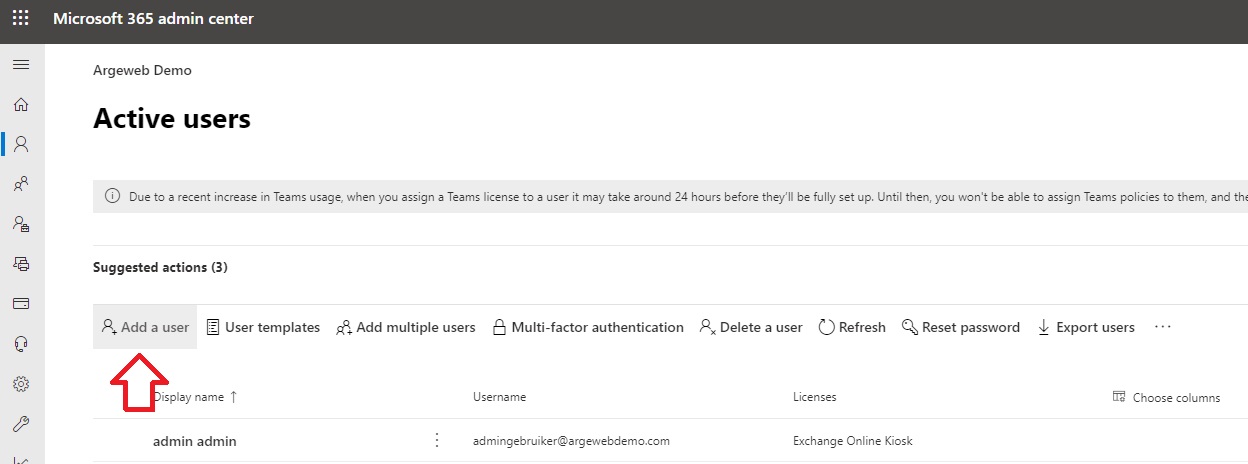Open more actions for admin admin
Image resolution: width=1248 pixels, height=464 pixels.
[436, 440]
